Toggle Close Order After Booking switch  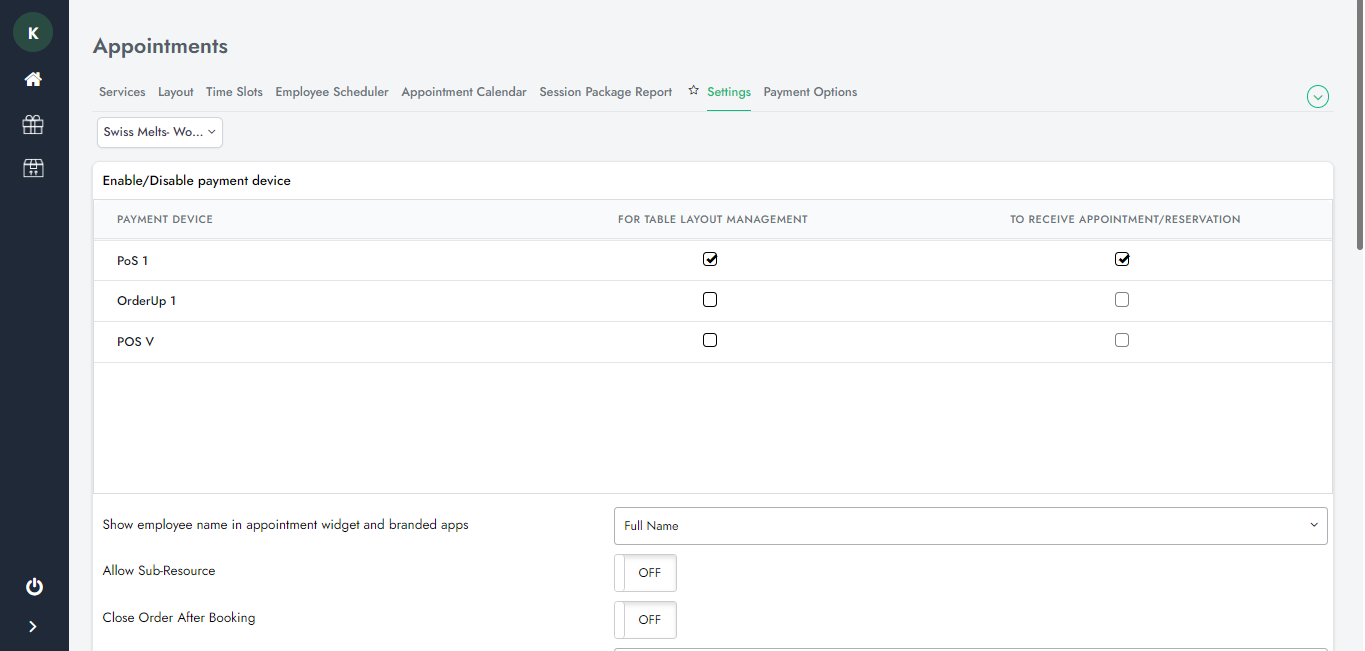point(645,620)
